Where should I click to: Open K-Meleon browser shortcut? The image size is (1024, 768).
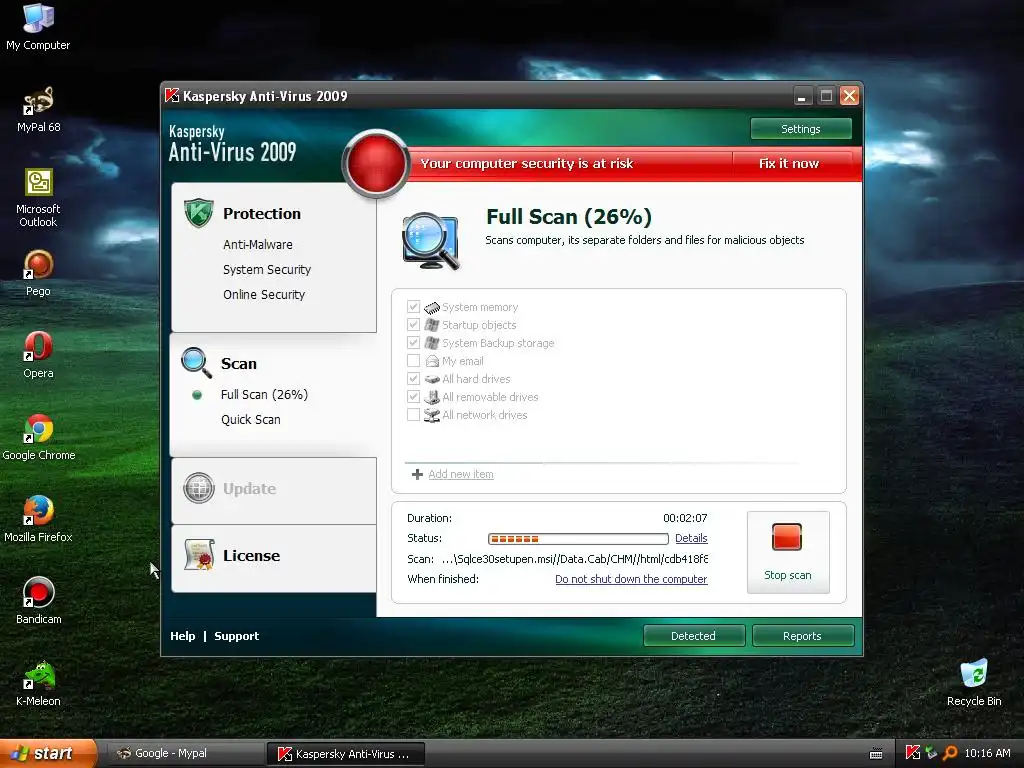click(38, 683)
